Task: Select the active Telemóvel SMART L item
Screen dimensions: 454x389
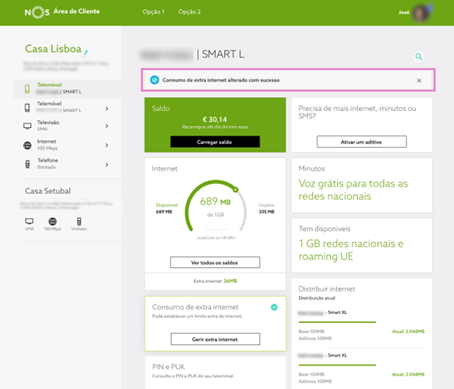Action: click(x=67, y=89)
